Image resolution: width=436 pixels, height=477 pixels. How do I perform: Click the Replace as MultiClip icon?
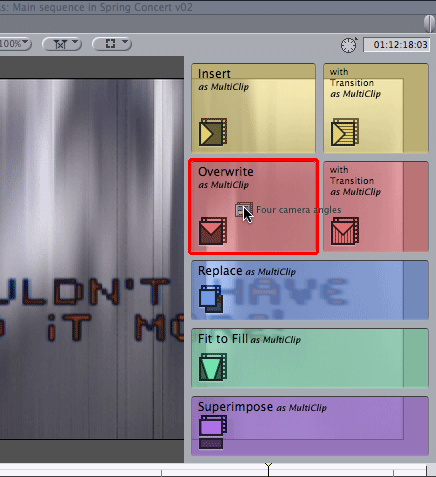point(211,299)
